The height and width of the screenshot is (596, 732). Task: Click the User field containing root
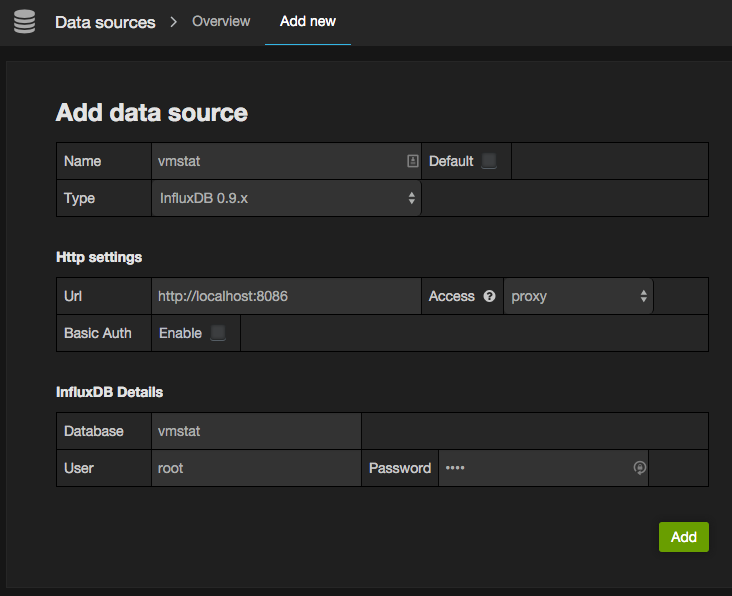coord(256,468)
